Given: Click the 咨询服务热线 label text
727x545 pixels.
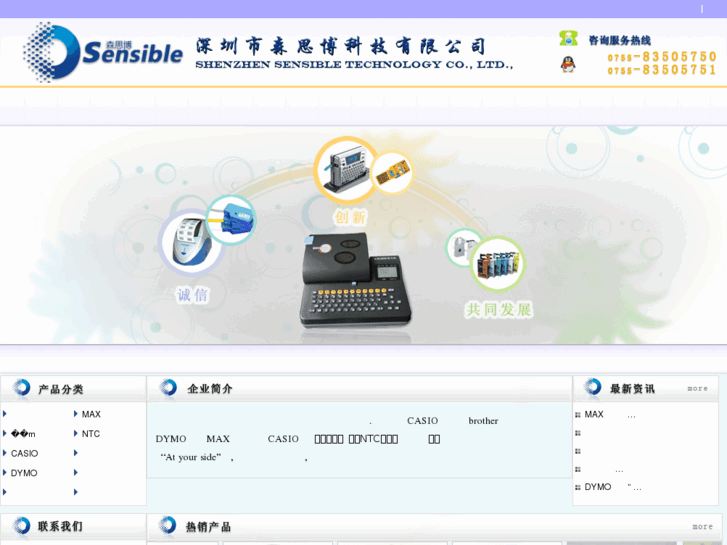Looking at the screenshot, I should pos(620,40).
